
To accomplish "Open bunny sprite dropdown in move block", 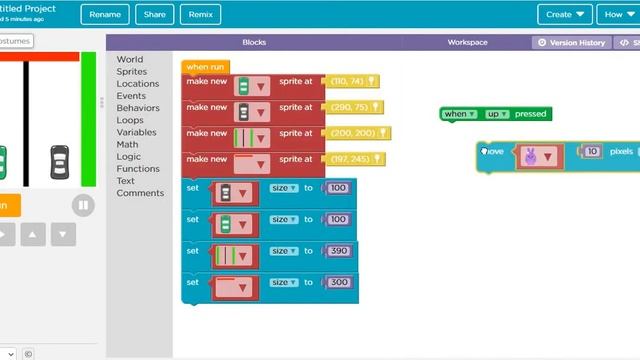I will (540, 156).
